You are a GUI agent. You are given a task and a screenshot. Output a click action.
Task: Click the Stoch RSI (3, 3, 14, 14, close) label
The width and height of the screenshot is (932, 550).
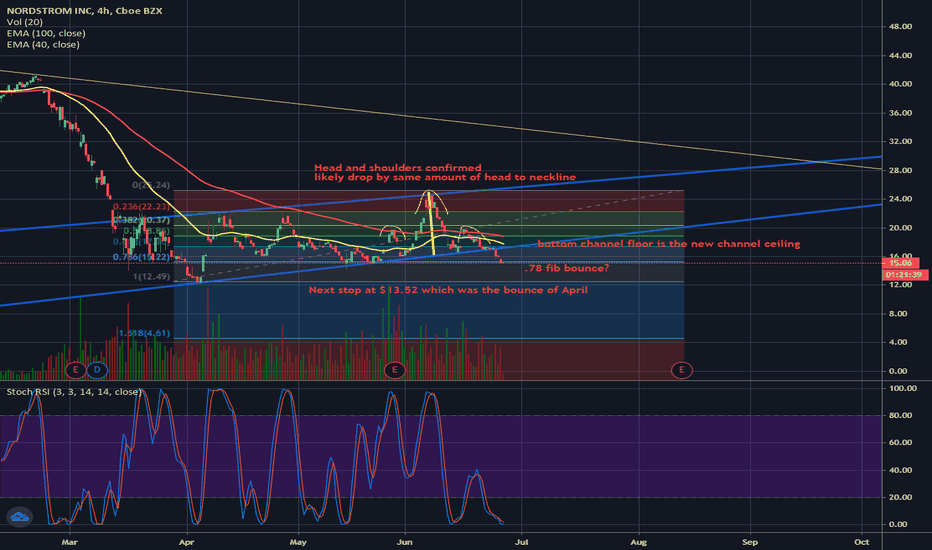[74, 392]
